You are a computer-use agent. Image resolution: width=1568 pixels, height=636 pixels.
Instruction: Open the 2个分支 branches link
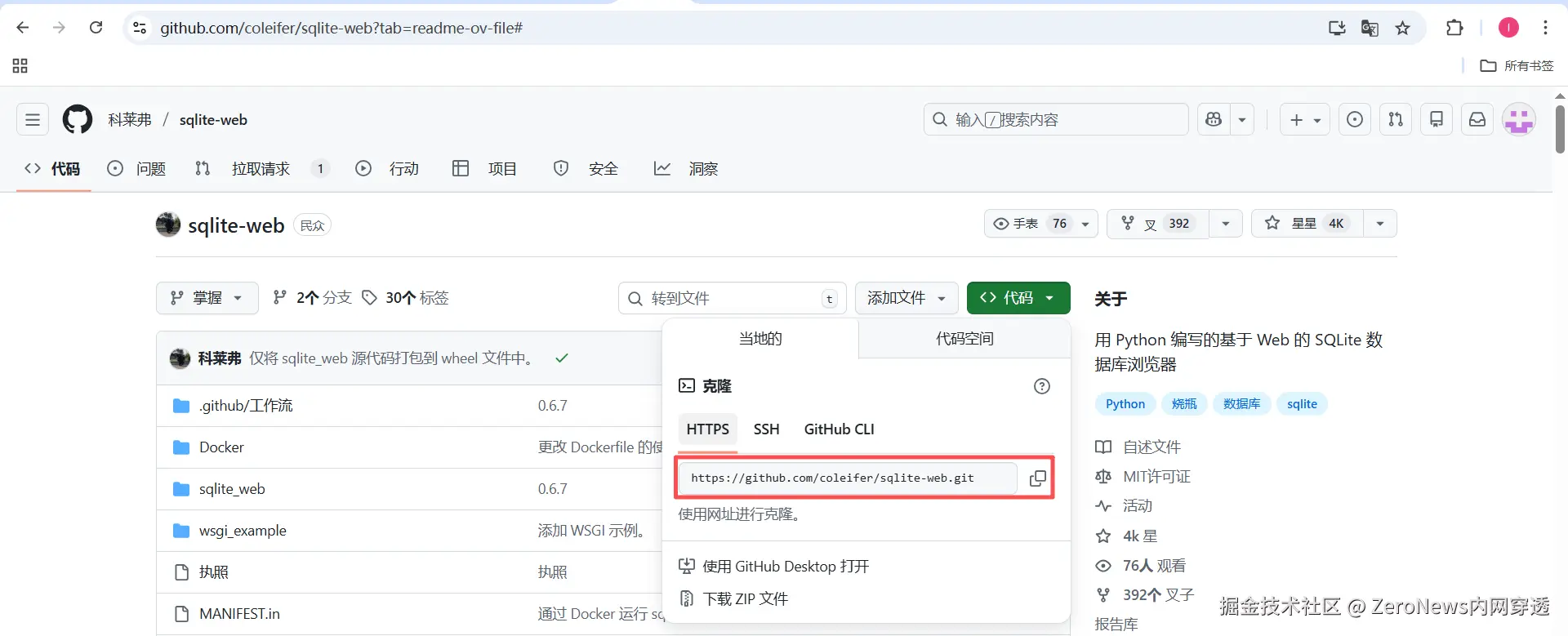click(x=312, y=298)
